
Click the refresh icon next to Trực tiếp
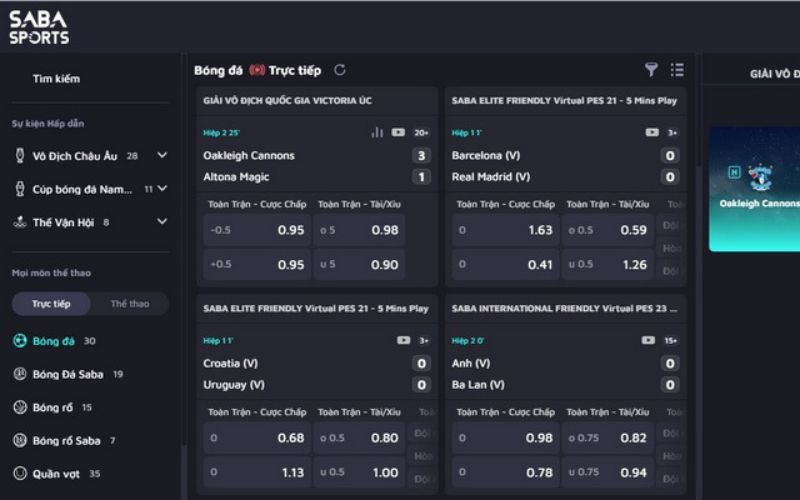[340, 70]
